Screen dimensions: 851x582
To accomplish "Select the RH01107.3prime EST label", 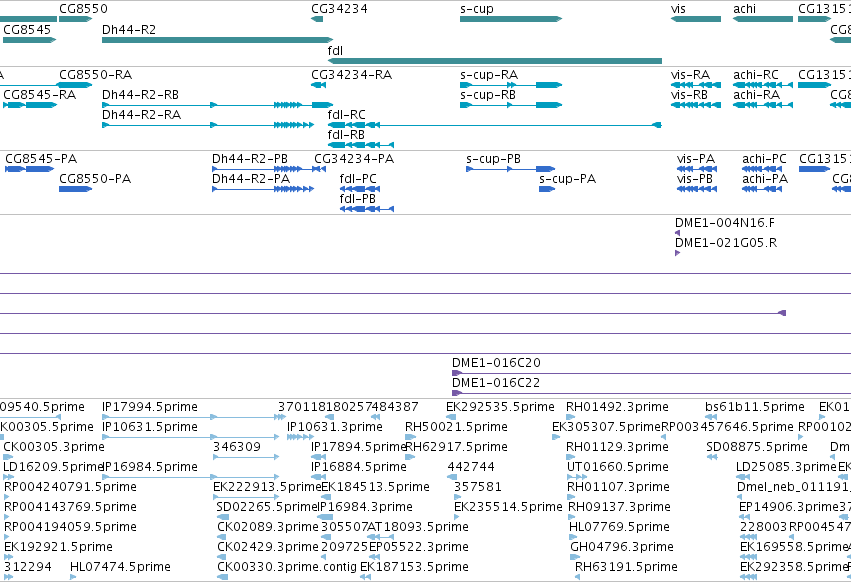I will click(619, 488).
